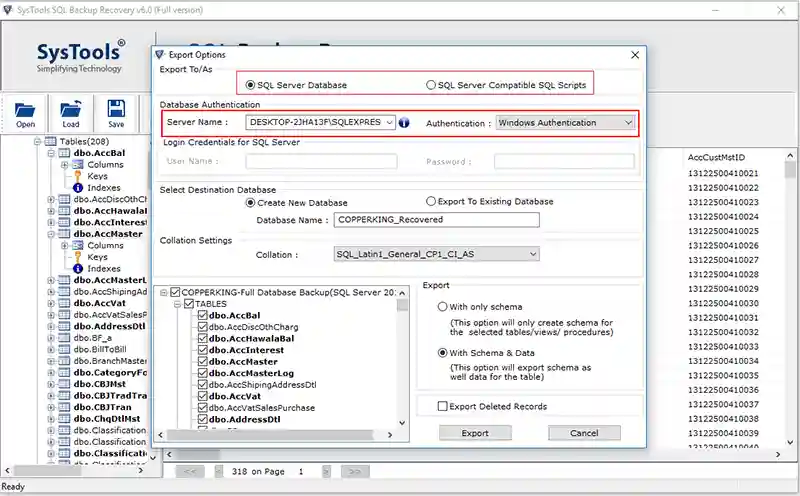The image size is (800, 496).
Task: Choose Export To Existing Database option
Action: [431, 201]
